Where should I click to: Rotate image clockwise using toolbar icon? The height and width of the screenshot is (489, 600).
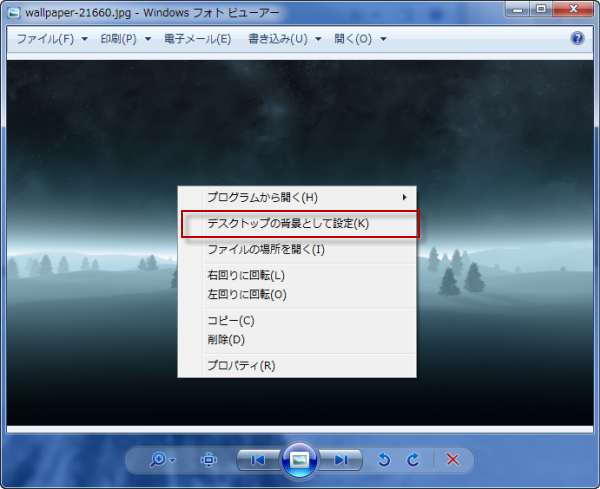(x=413, y=459)
